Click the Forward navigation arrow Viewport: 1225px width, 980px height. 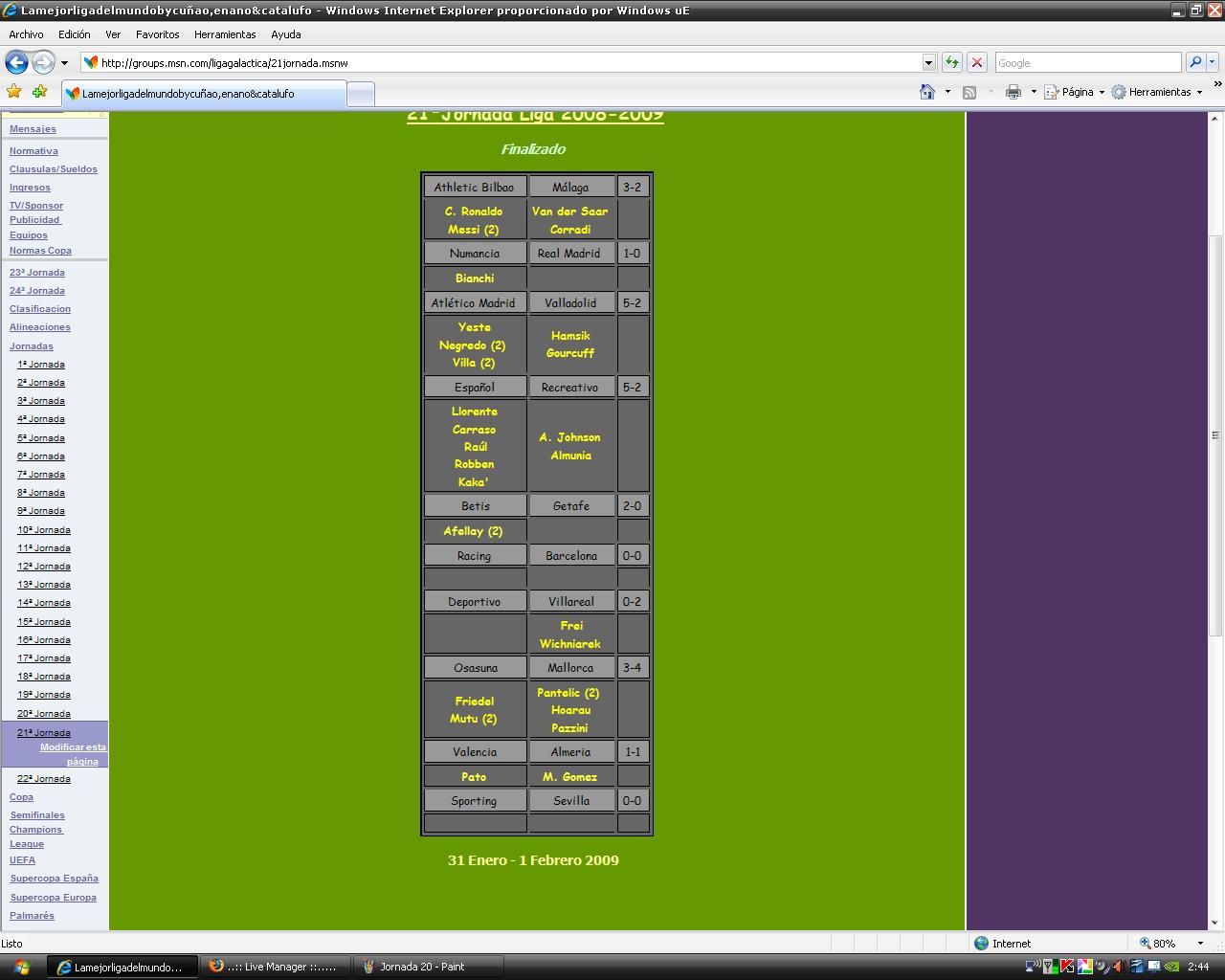tap(43, 63)
